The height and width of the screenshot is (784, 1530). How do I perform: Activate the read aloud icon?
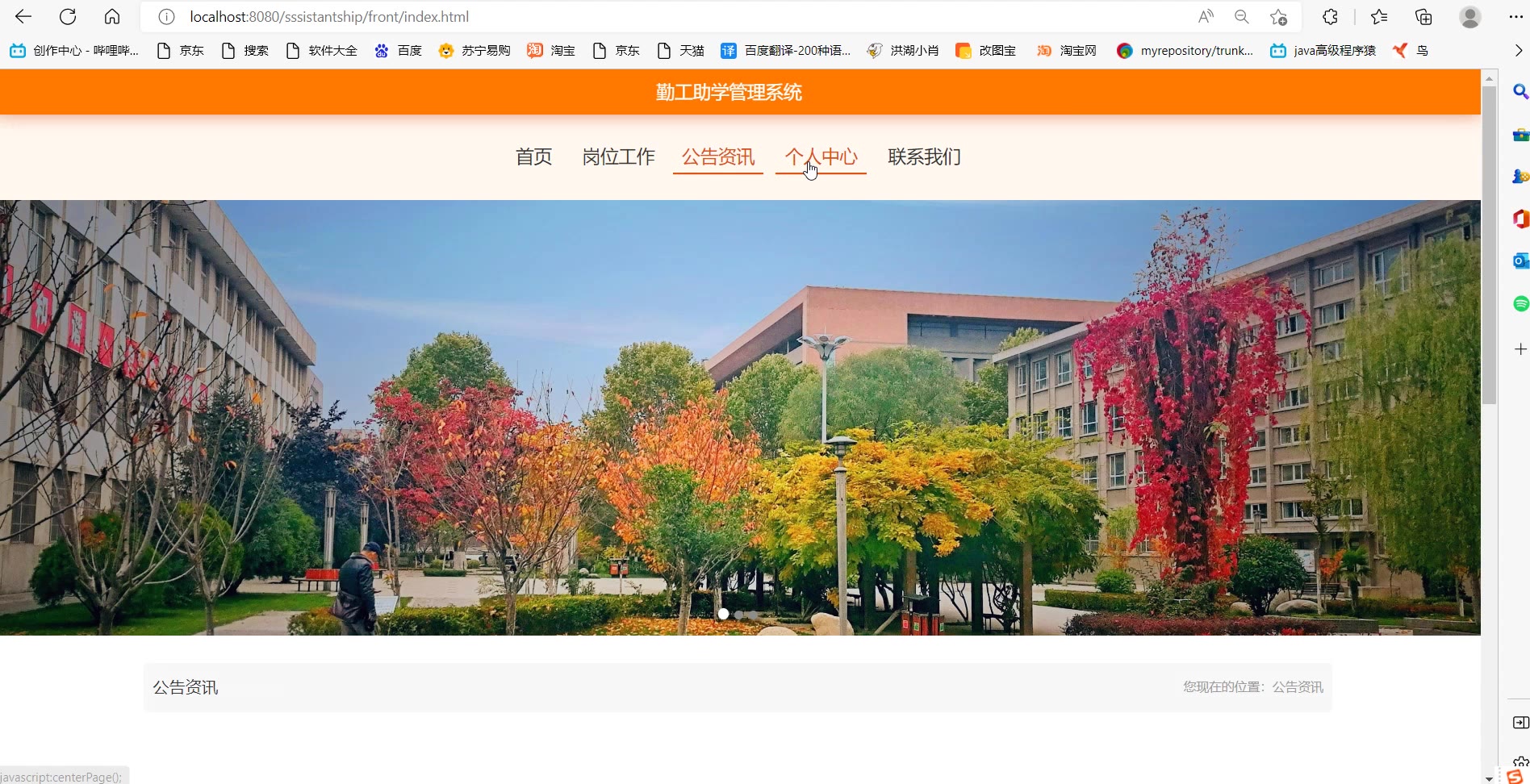tap(1206, 17)
